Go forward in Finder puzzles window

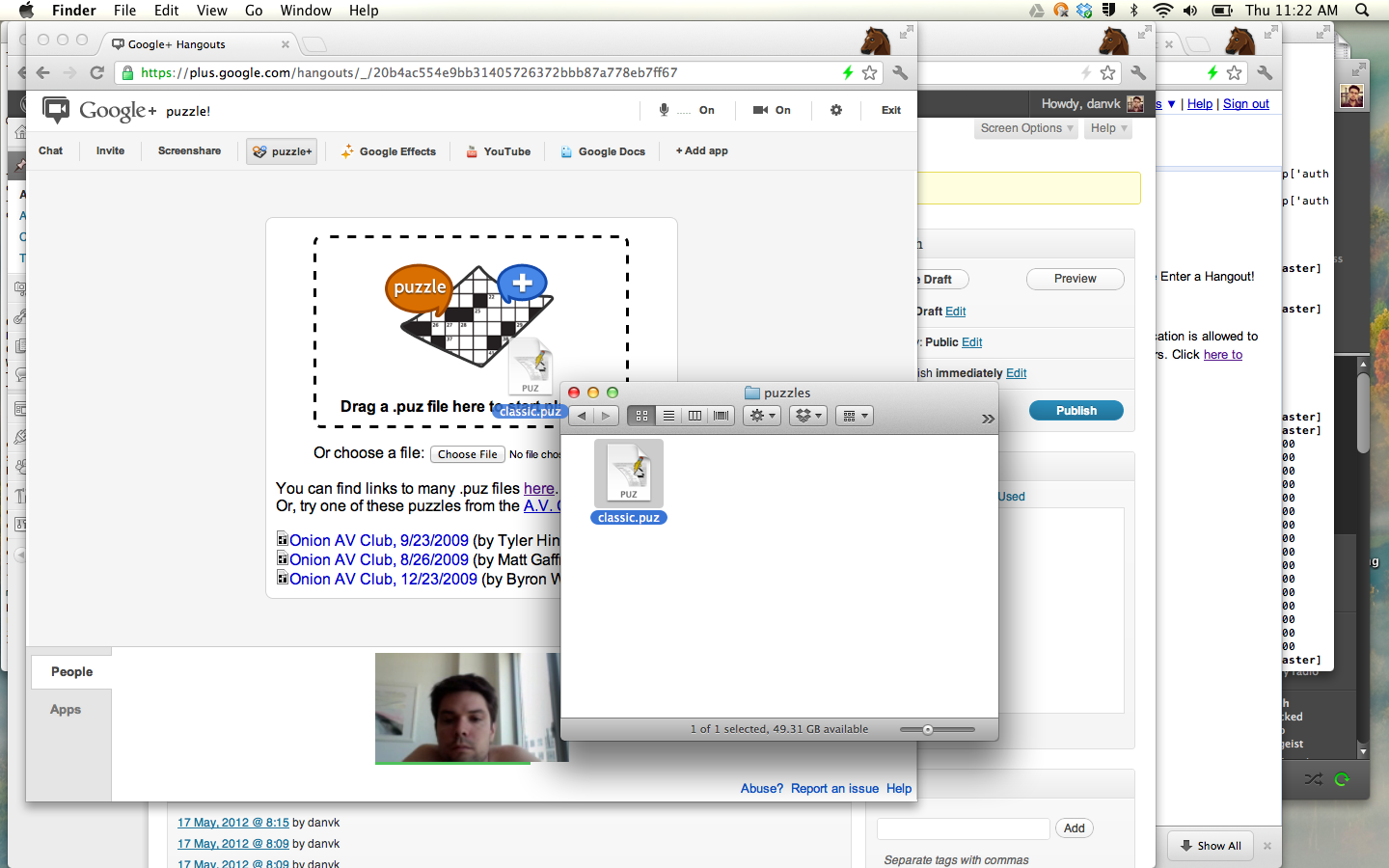click(606, 416)
